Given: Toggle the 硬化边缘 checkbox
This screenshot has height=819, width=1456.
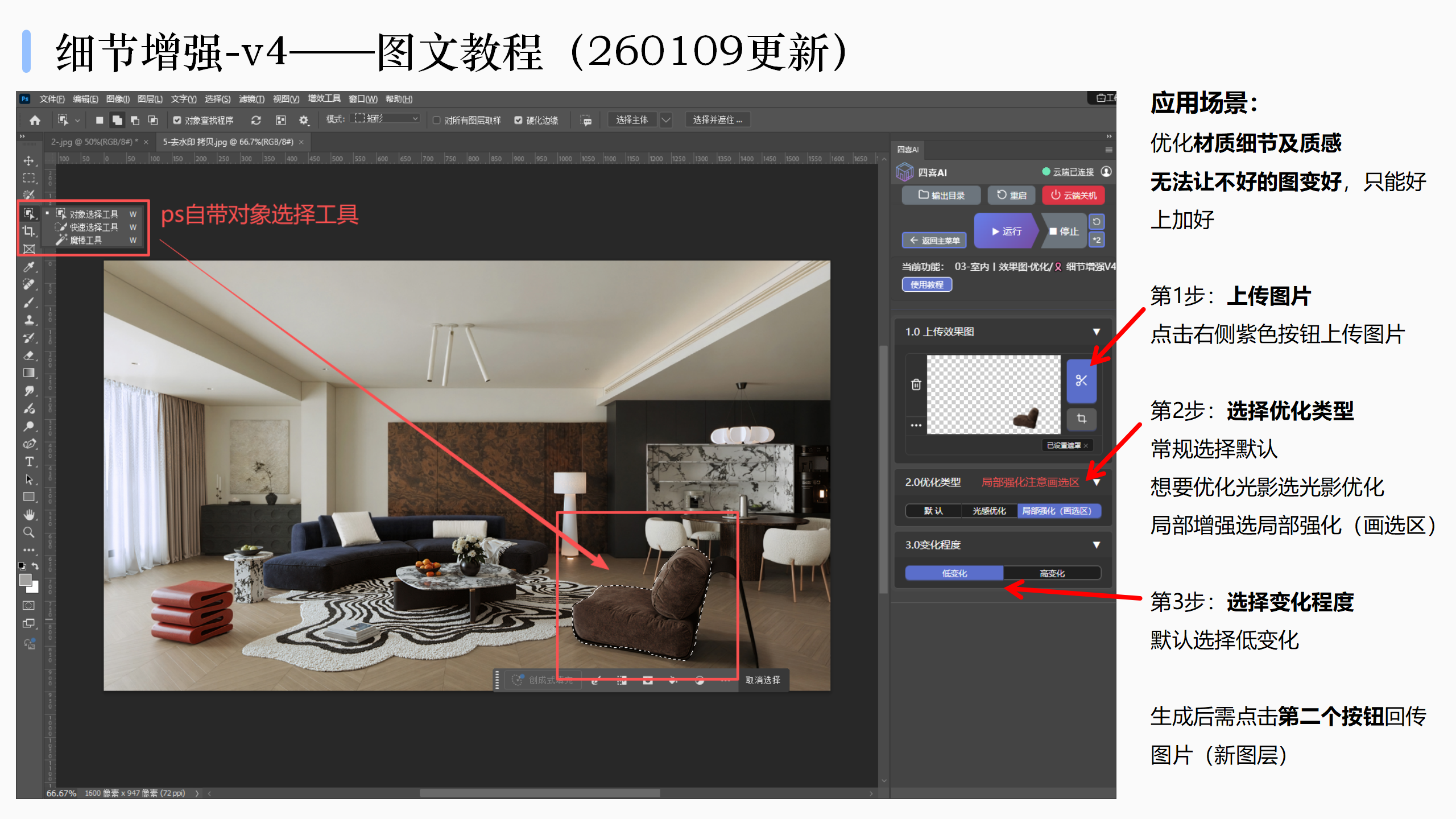Looking at the screenshot, I should pos(518,120).
